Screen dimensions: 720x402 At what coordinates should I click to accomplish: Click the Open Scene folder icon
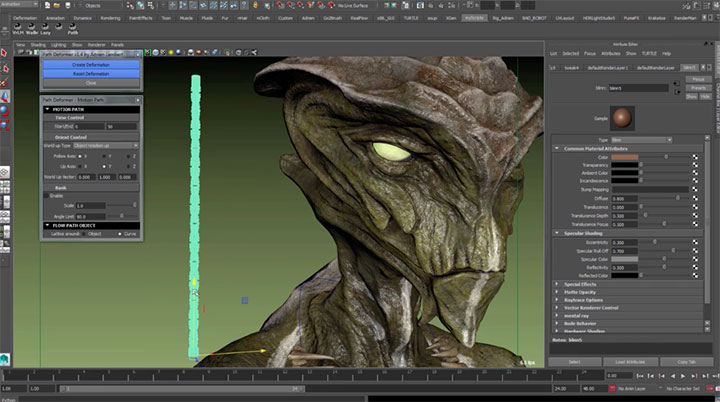[x=57, y=6]
